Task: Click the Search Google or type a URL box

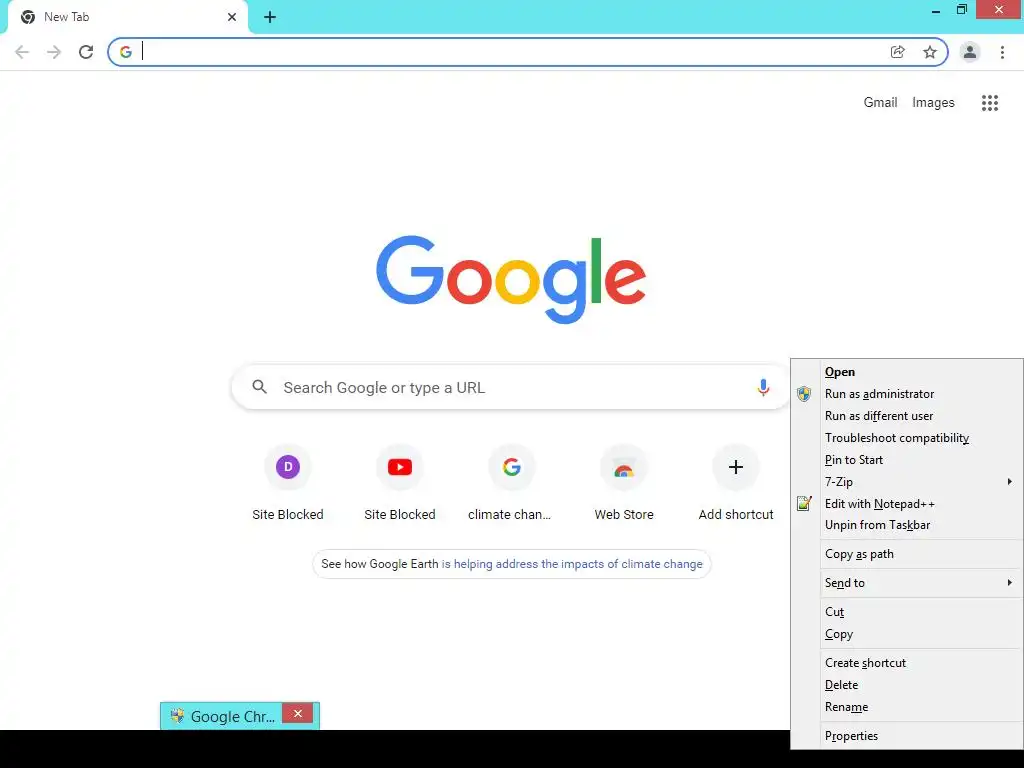Action: [511, 387]
